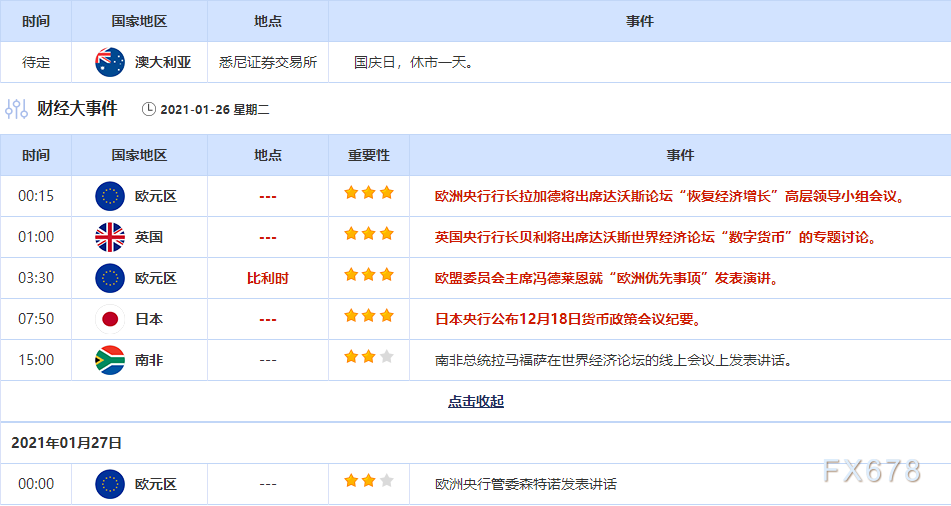
Task: Click the 重要性 column header
Action: pos(368,155)
